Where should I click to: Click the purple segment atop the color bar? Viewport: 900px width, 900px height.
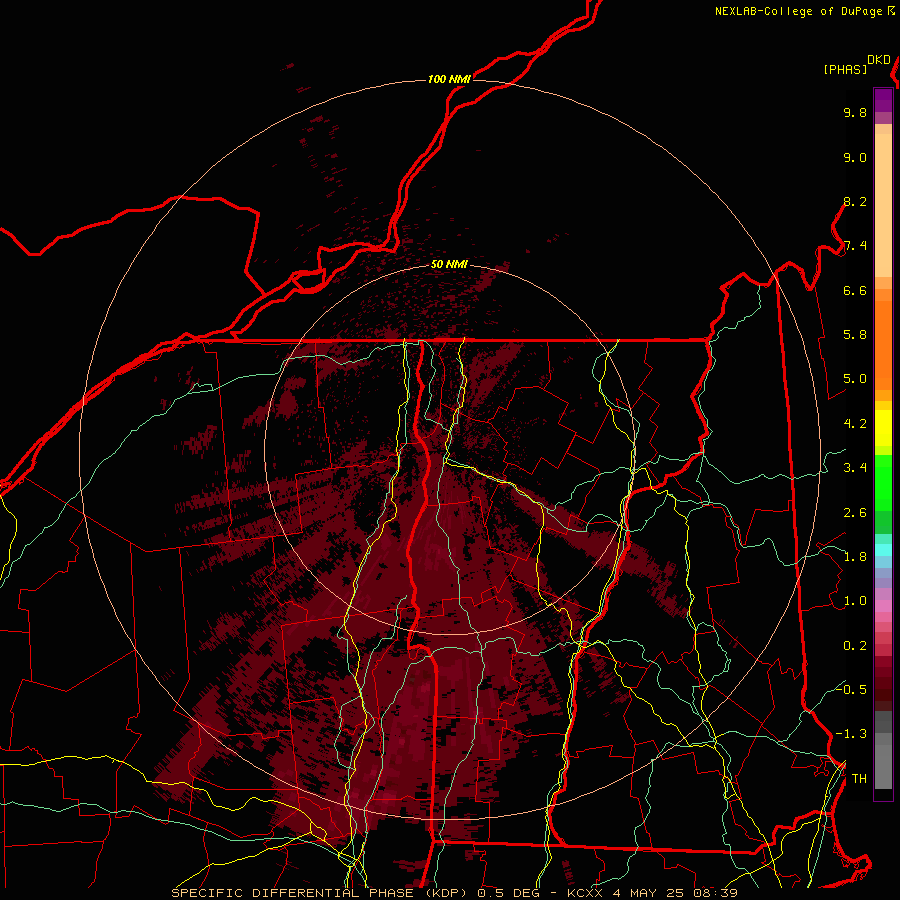(x=883, y=100)
